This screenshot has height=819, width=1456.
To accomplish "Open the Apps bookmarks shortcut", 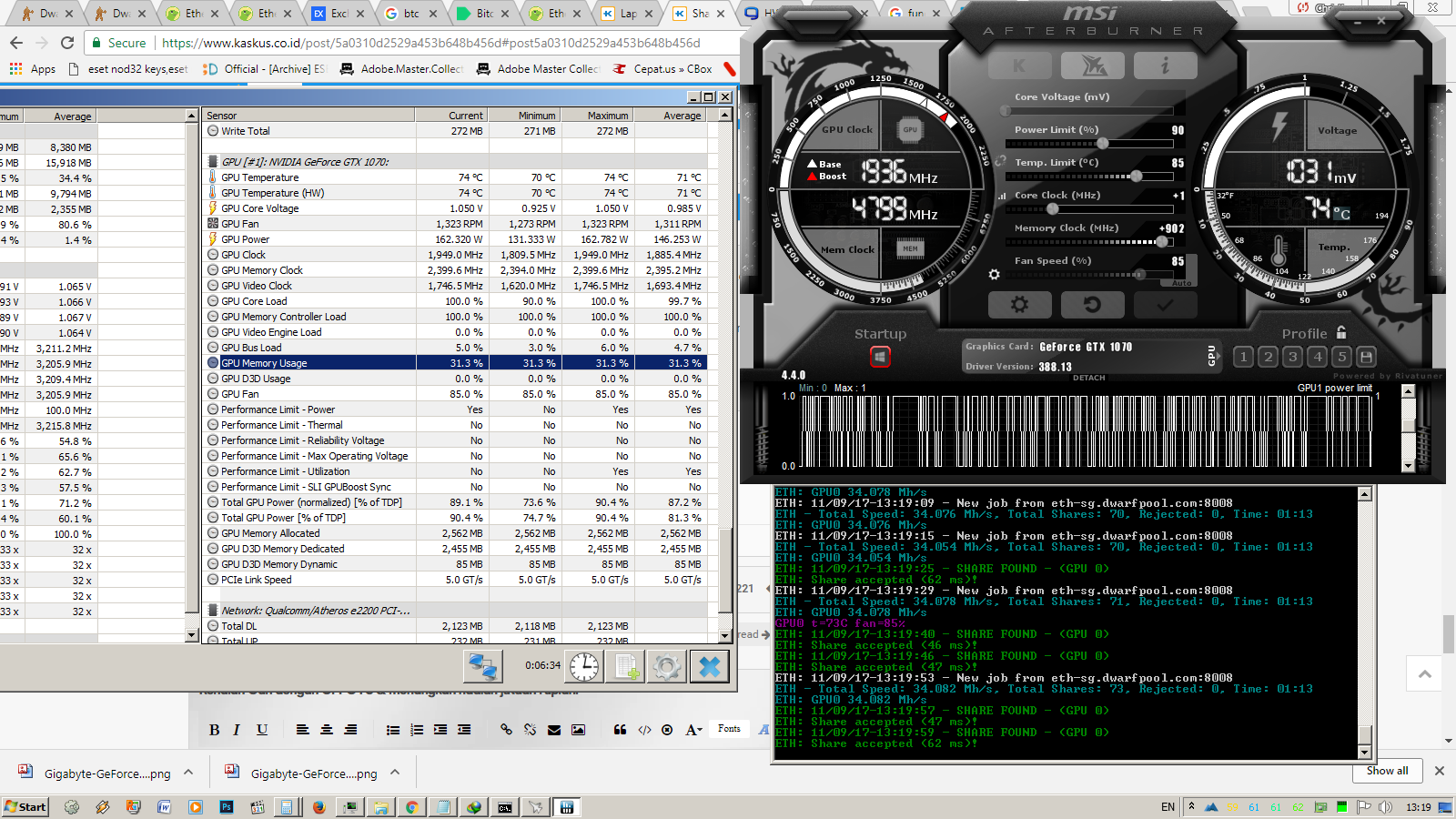I will 32,69.
